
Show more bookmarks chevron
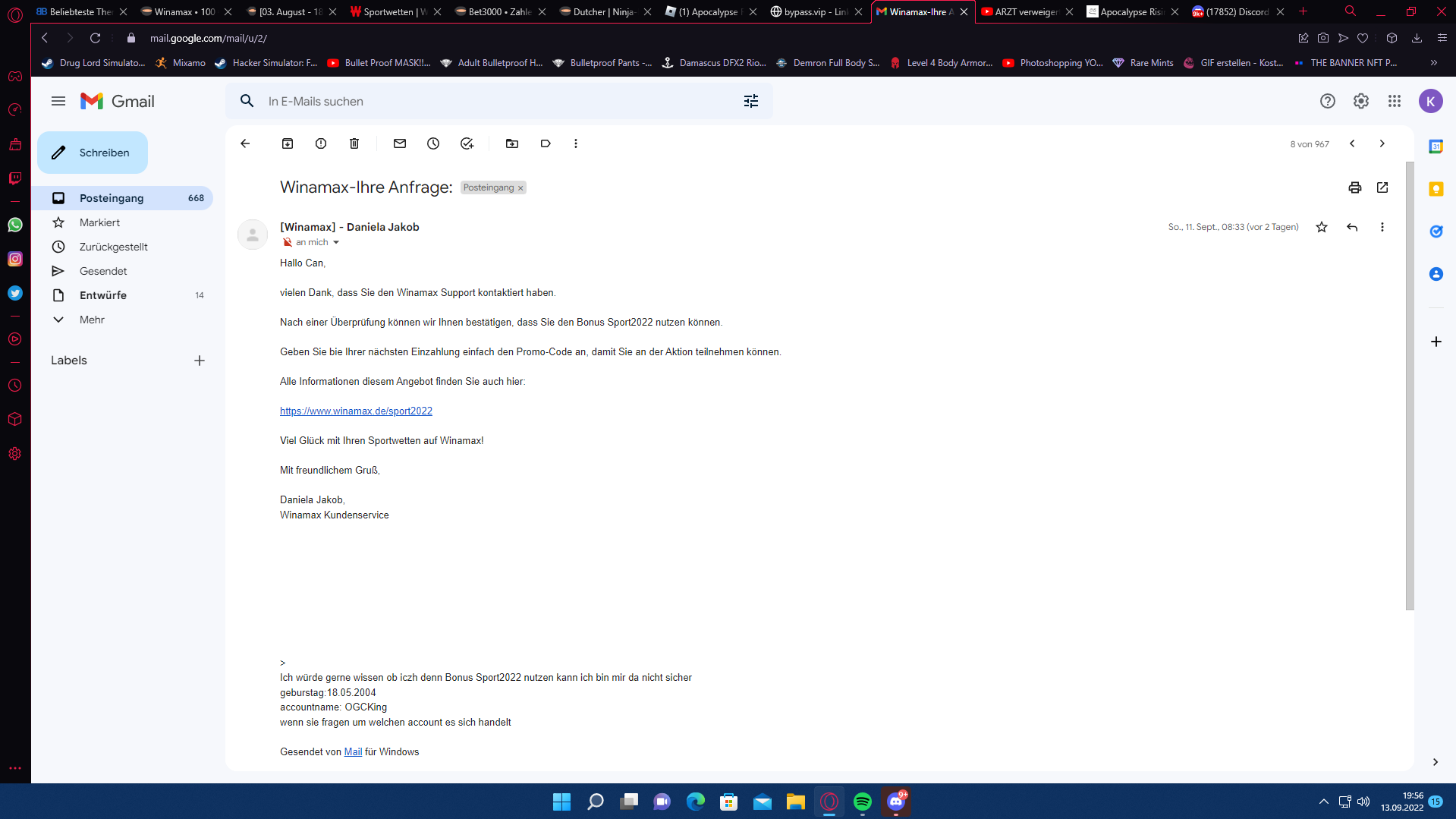(x=1434, y=63)
